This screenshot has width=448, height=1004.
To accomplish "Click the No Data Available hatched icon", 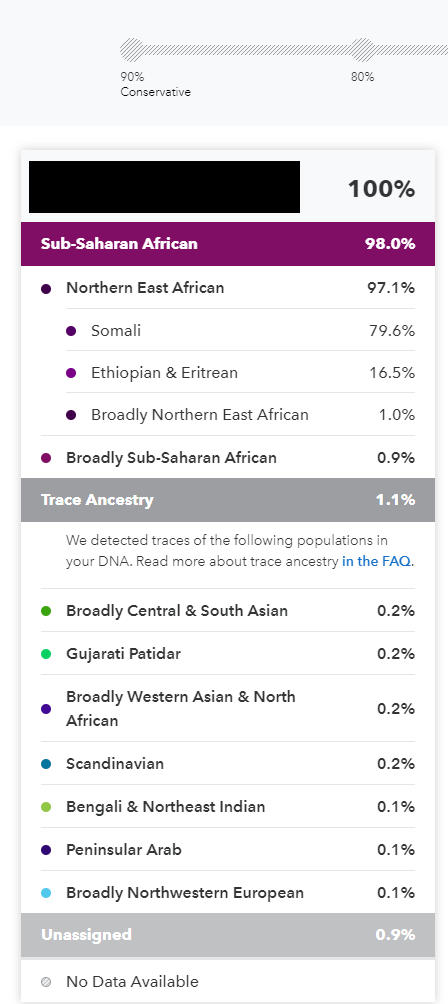I will point(46,982).
